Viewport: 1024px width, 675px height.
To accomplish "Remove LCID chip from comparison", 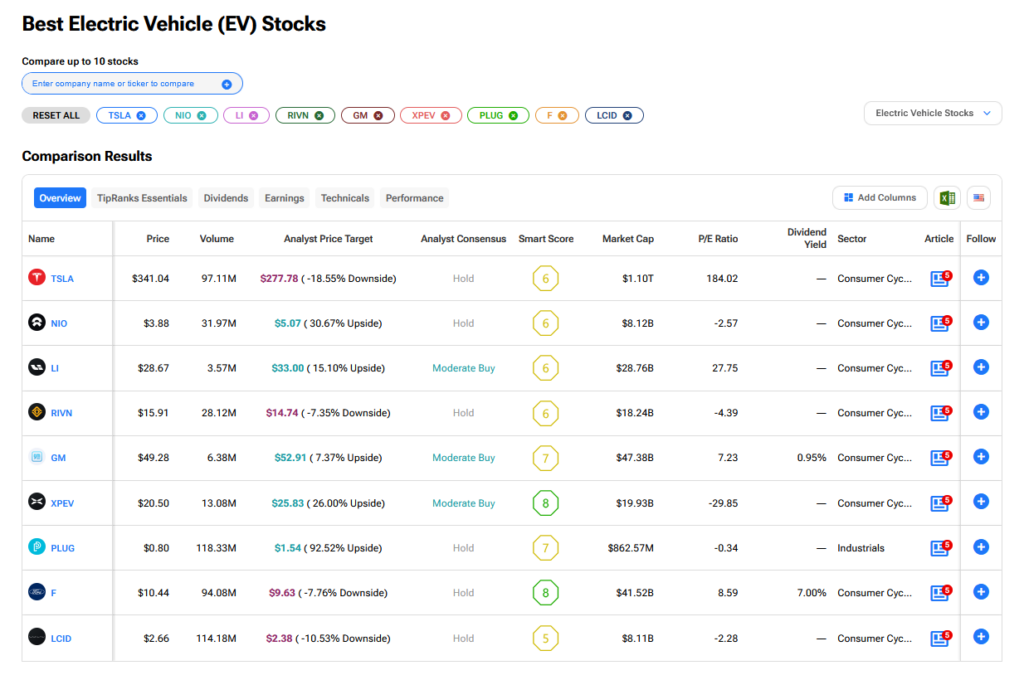I will click(627, 116).
